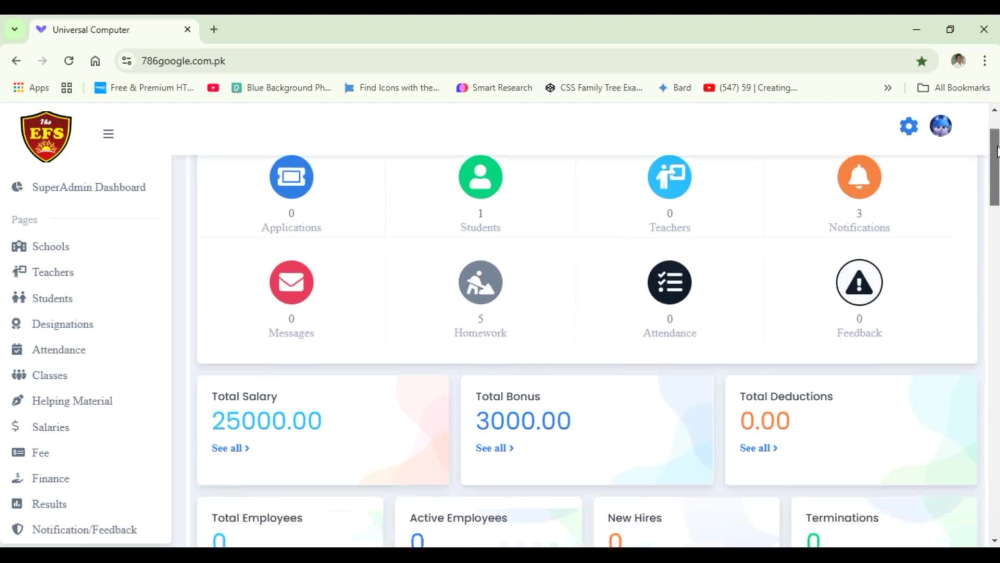
Task: Click the address bar URL
Action: (x=183, y=61)
